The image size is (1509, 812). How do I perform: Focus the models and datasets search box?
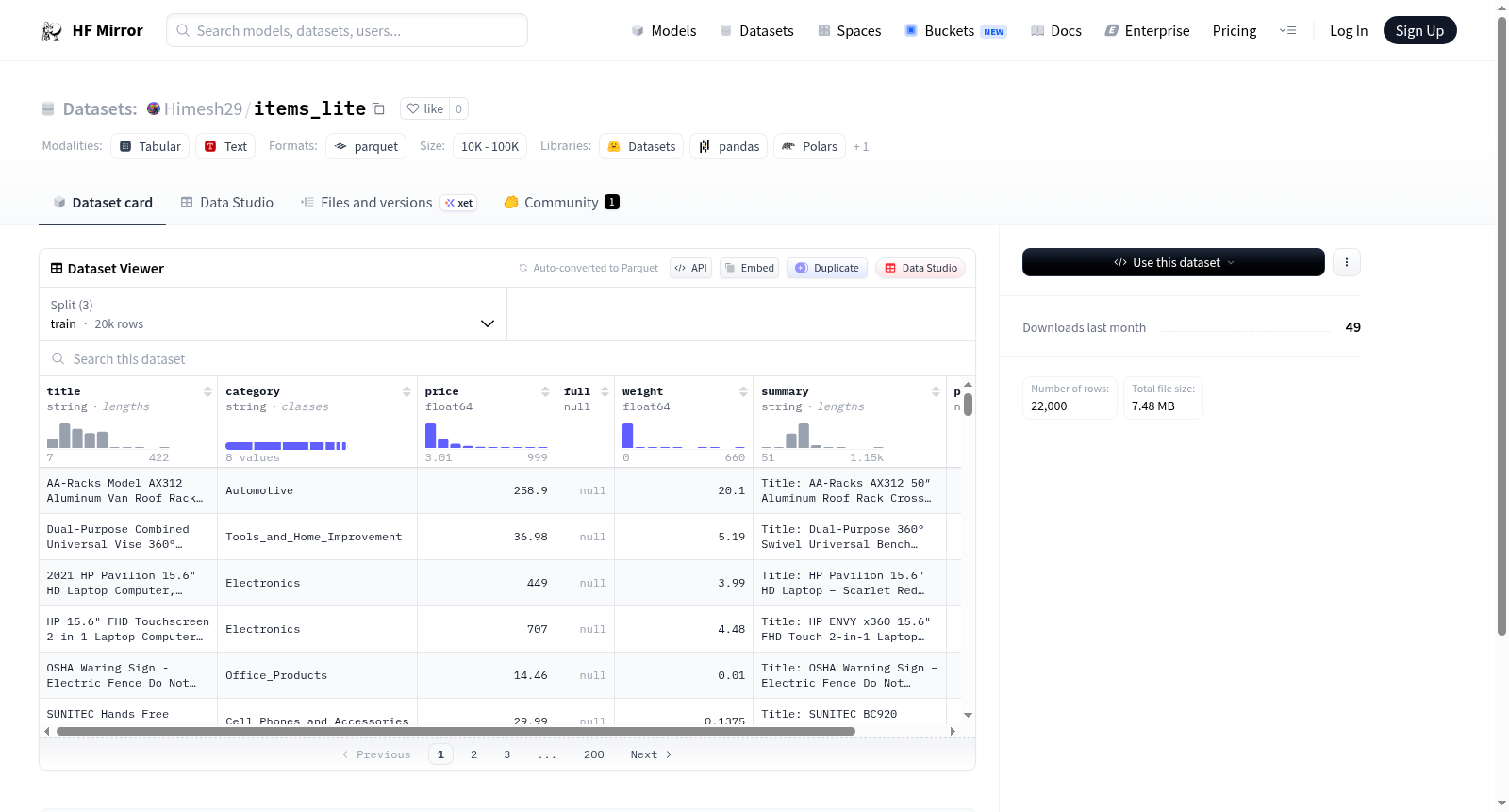pyautogui.click(x=347, y=30)
